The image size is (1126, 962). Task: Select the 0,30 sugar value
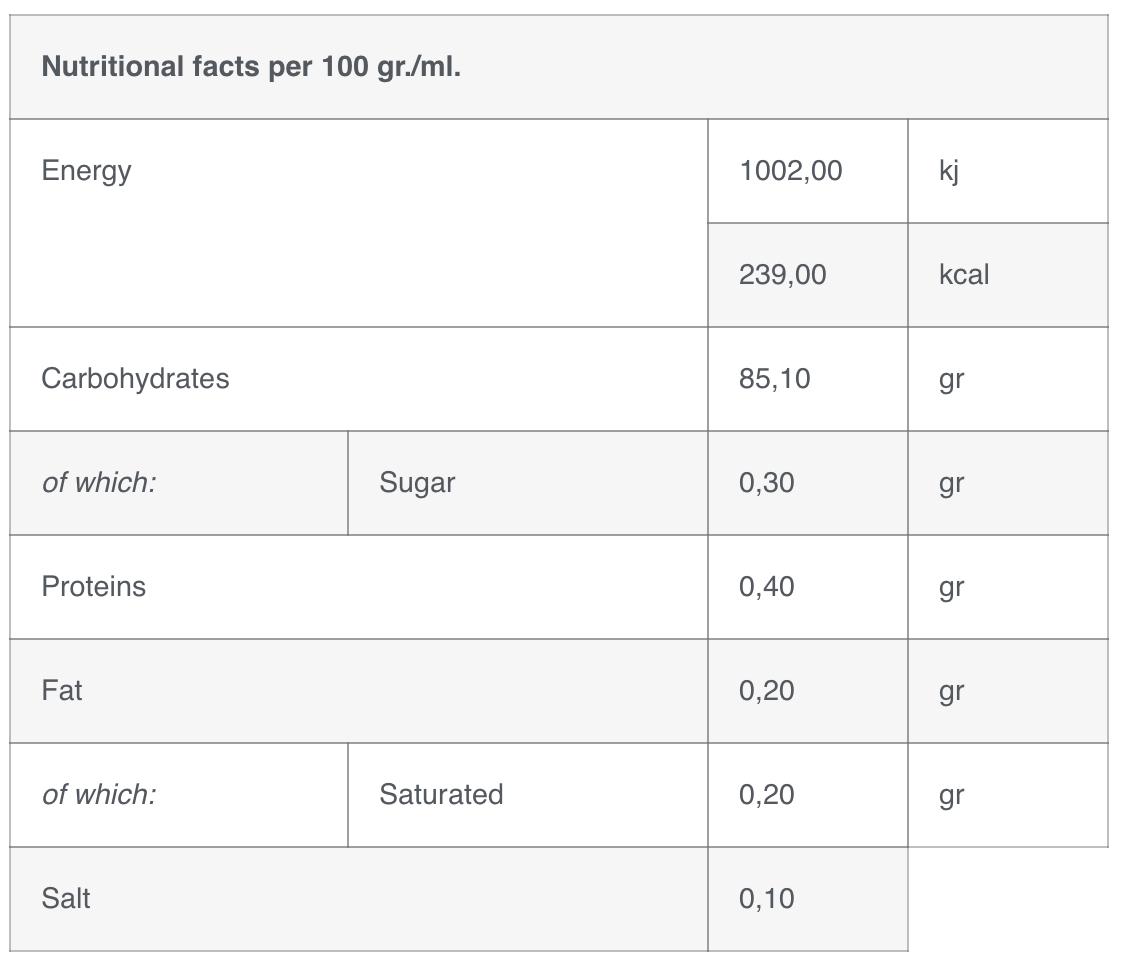click(x=767, y=482)
